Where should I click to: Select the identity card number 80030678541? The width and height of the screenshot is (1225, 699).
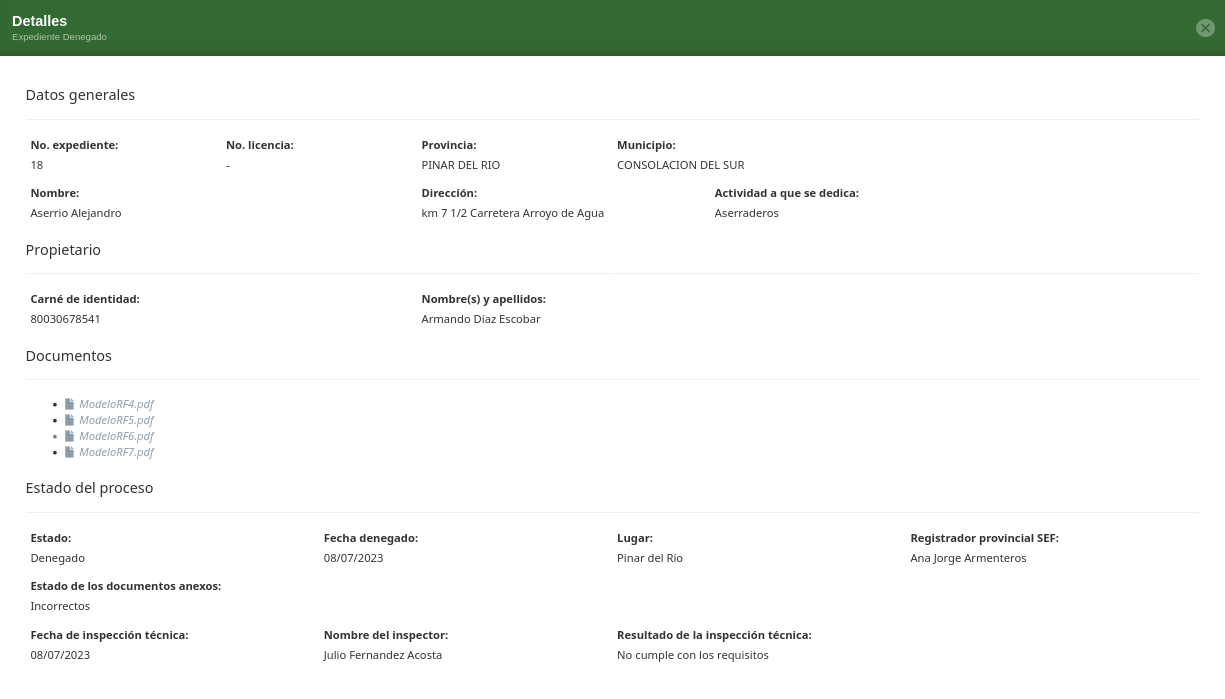click(x=65, y=319)
